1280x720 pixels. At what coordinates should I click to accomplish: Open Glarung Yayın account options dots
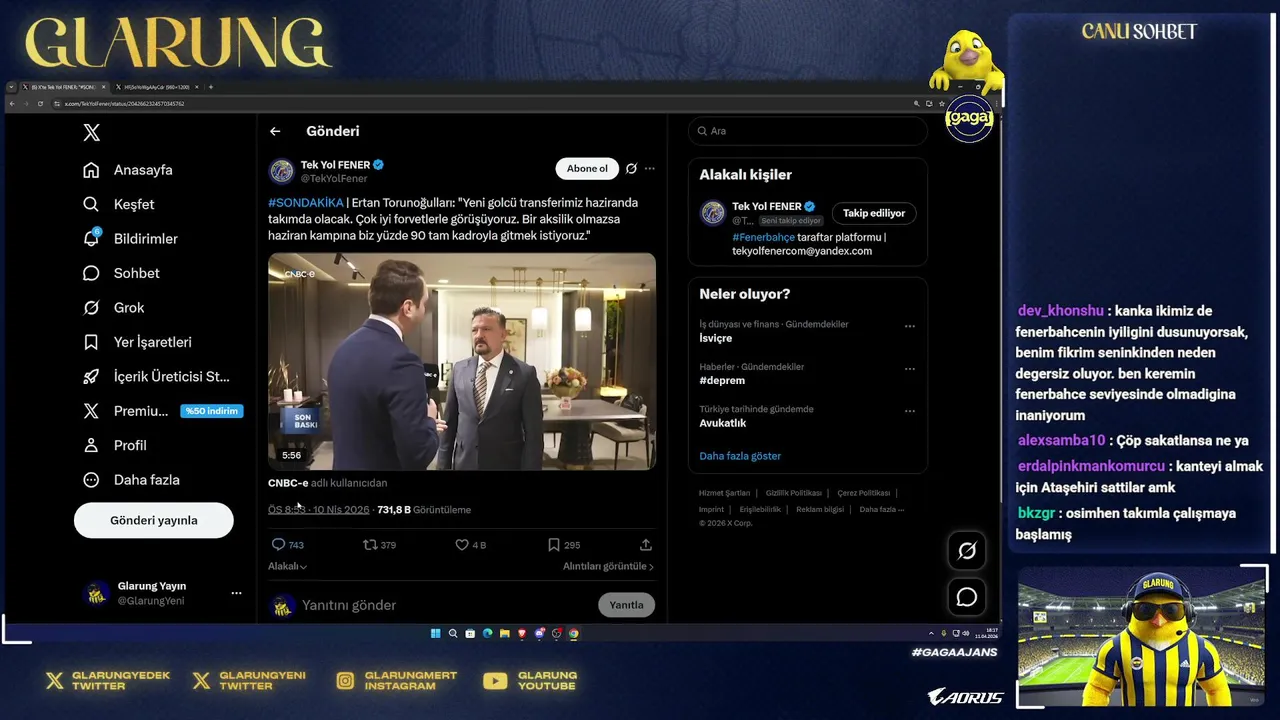pos(236,593)
